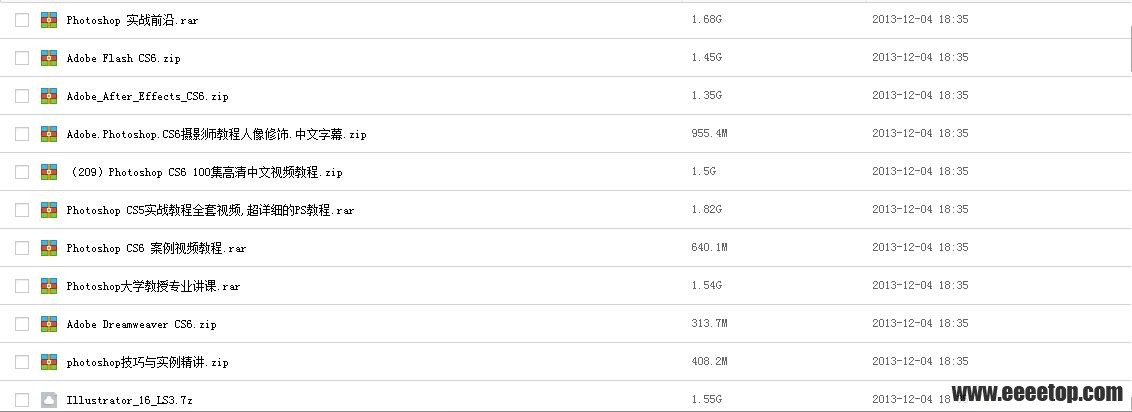Click archive icon of Photoshop大学教授专业讲课.rar
This screenshot has height=412, width=1132.
pos(49,286)
